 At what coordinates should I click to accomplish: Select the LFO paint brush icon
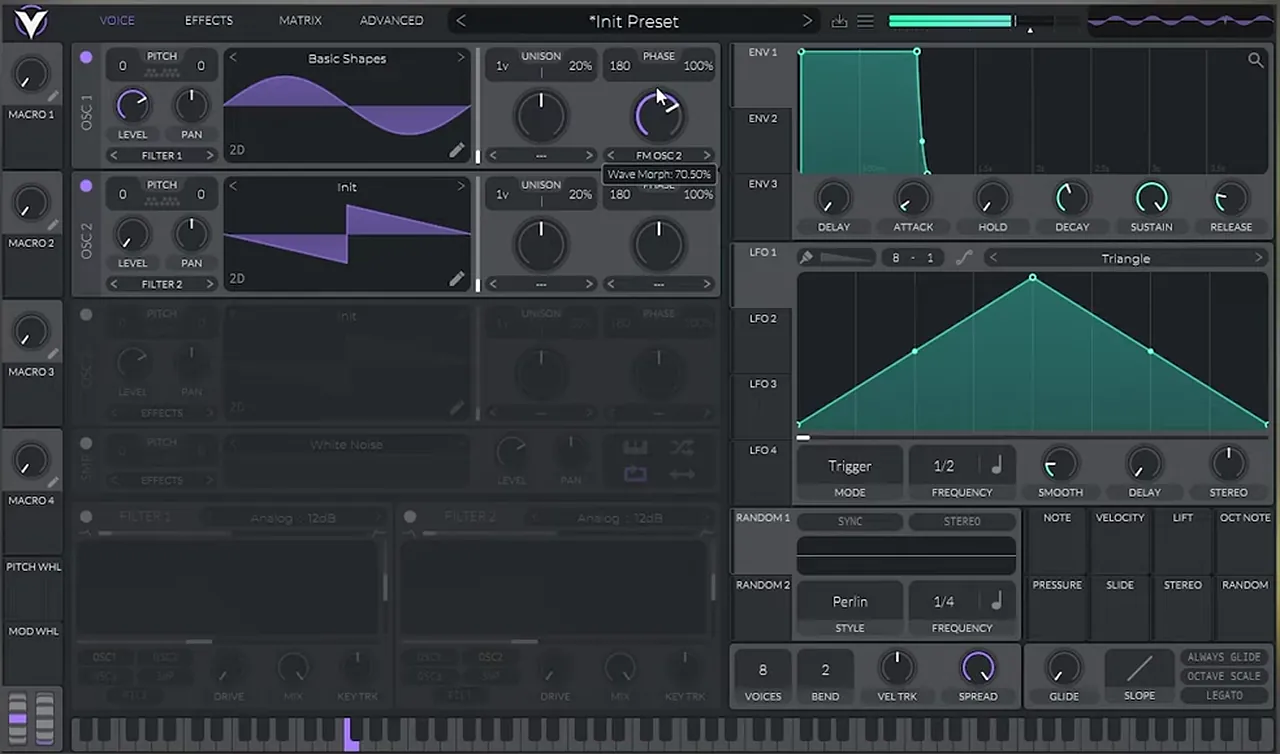click(x=806, y=258)
